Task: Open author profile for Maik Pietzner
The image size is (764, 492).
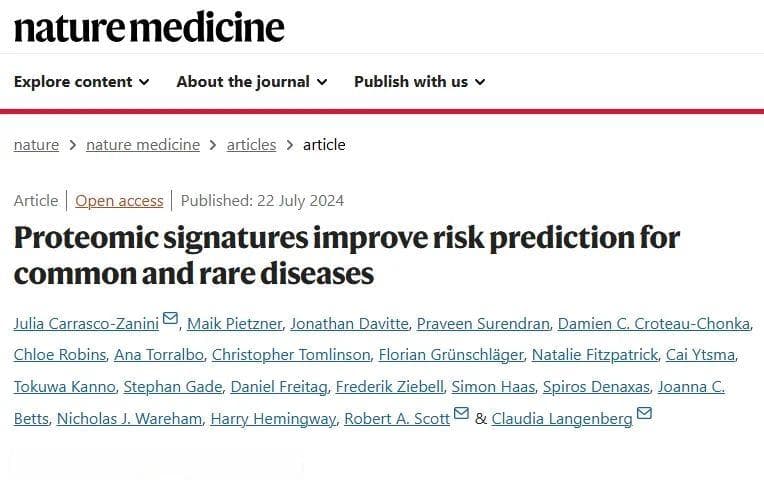Action: pyautogui.click(x=234, y=323)
